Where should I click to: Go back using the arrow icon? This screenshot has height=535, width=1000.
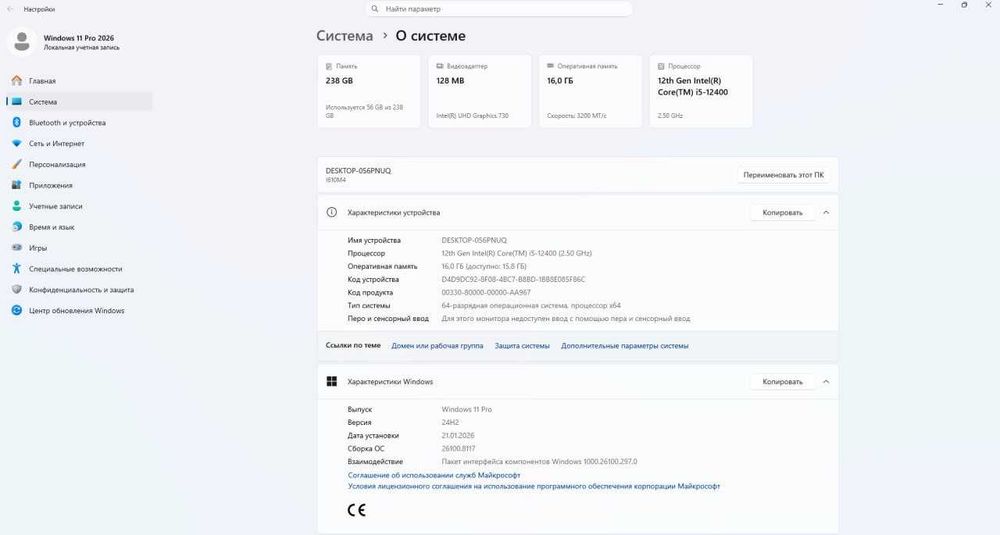point(11,8)
